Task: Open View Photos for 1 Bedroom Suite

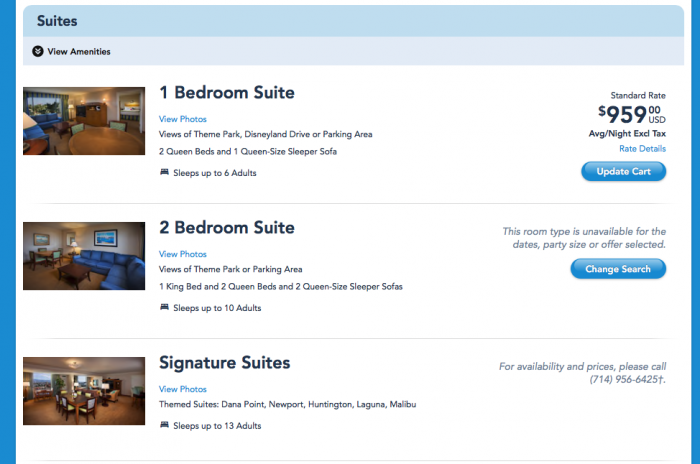Action: pyautogui.click(x=183, y=119)
